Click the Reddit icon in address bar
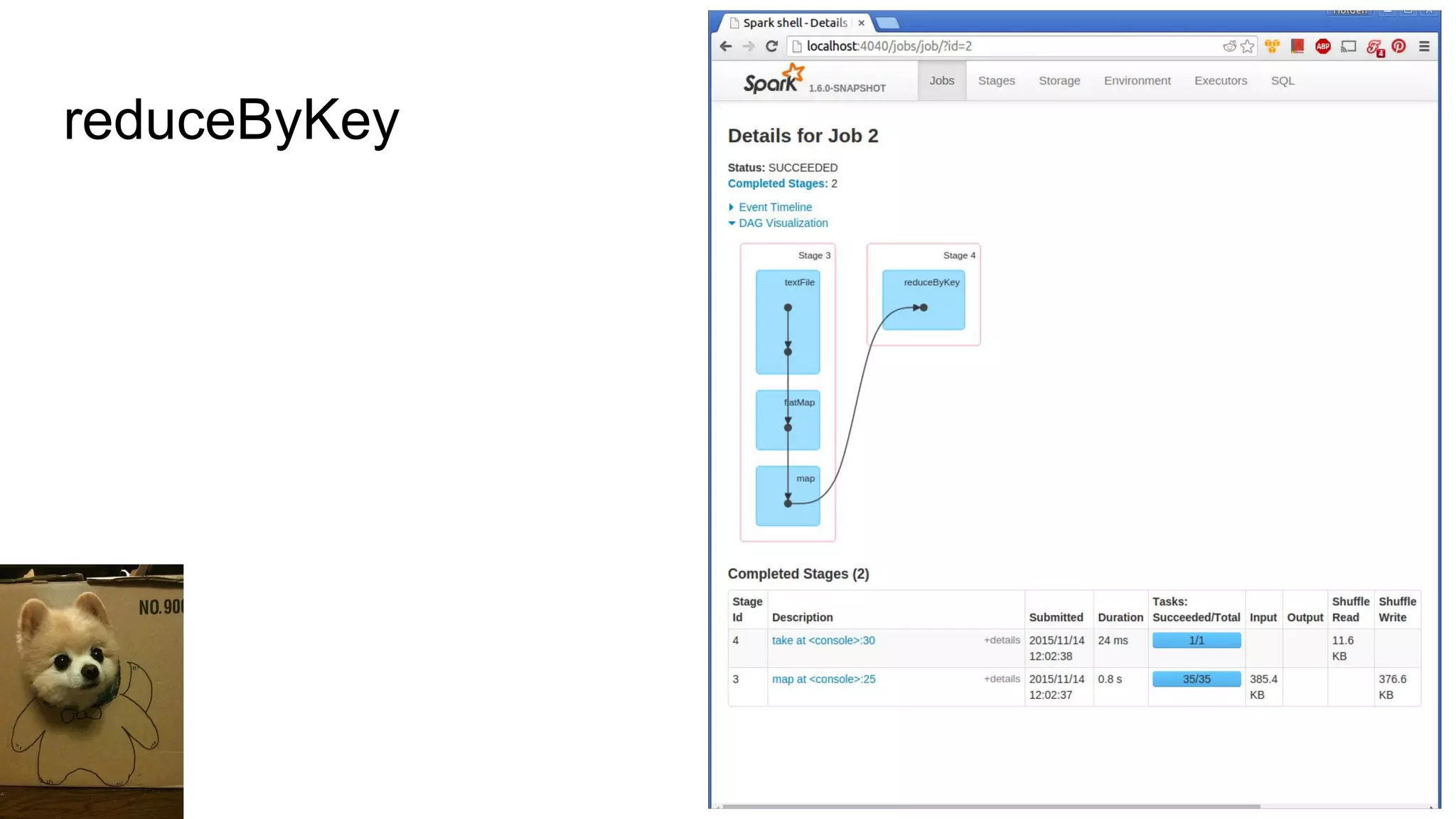1456x819 pixels. coord(1229,46)
